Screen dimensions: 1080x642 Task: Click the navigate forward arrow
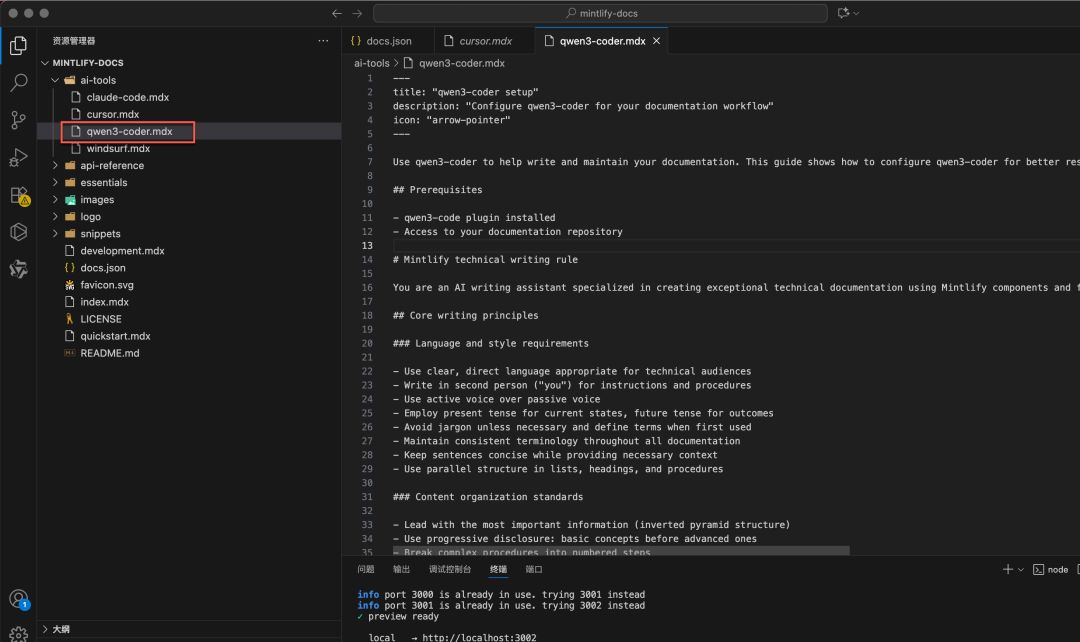357,13
